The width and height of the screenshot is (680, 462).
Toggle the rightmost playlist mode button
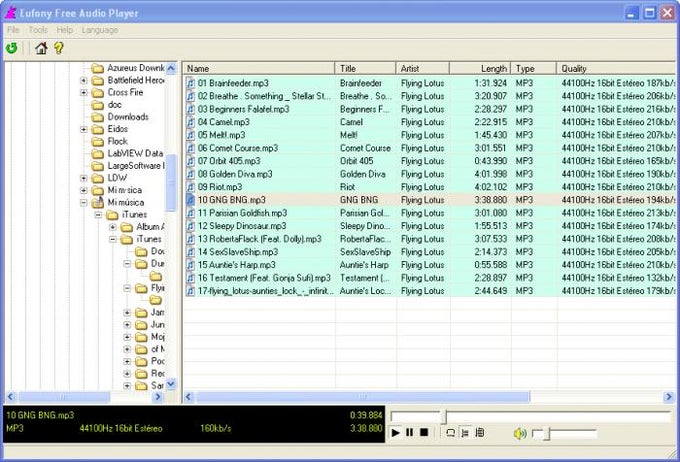479,433
